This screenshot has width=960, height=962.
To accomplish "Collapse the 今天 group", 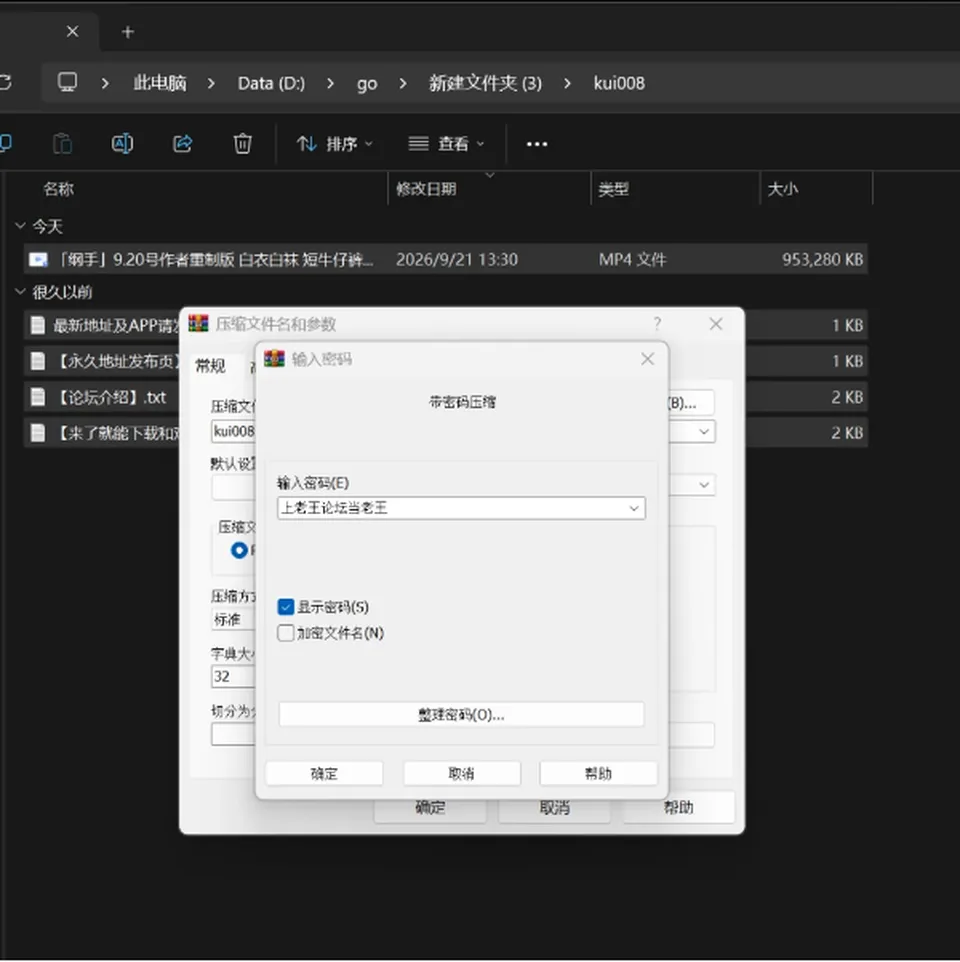I will [20, 226].
